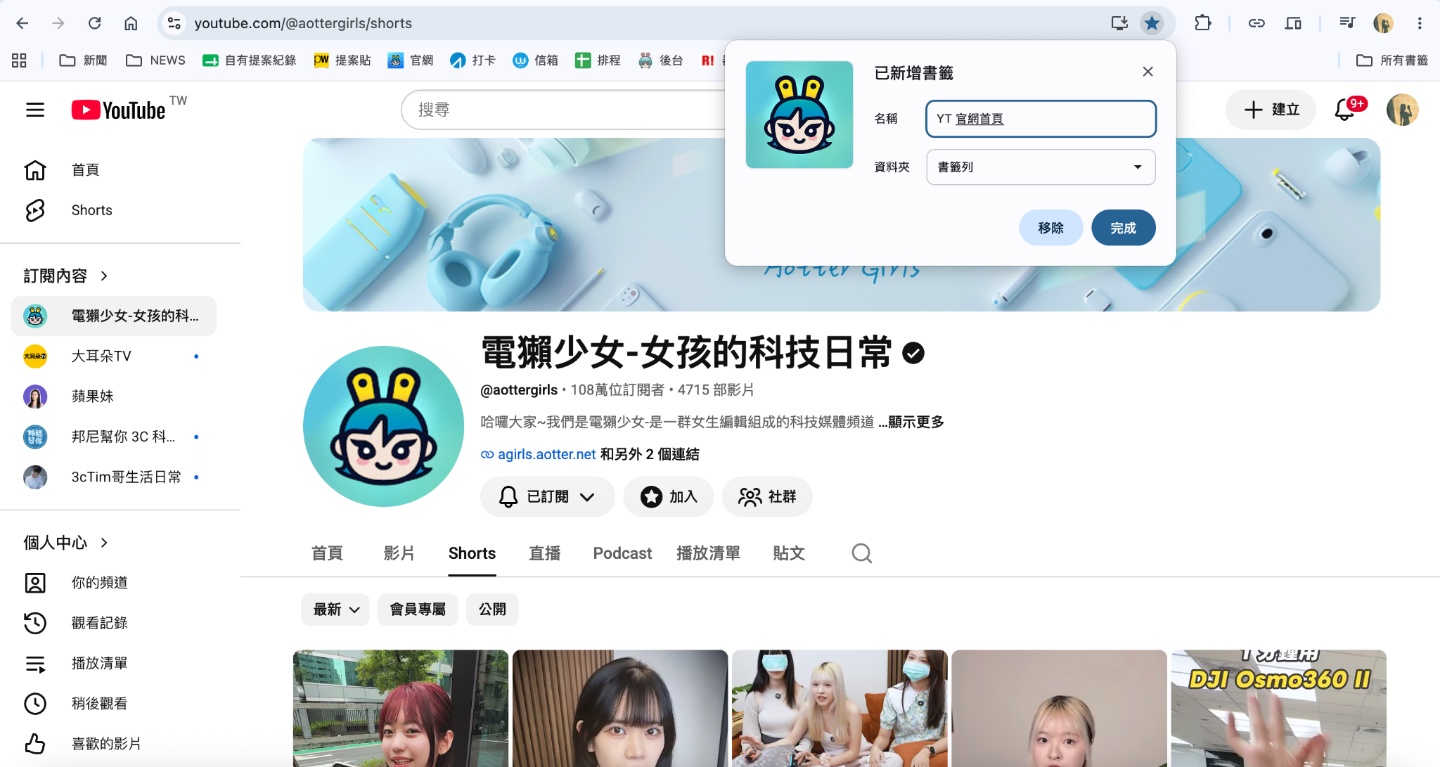Go back with the browser back arrow
Viewport: 1440px width, 767px height.
(22, 23)
